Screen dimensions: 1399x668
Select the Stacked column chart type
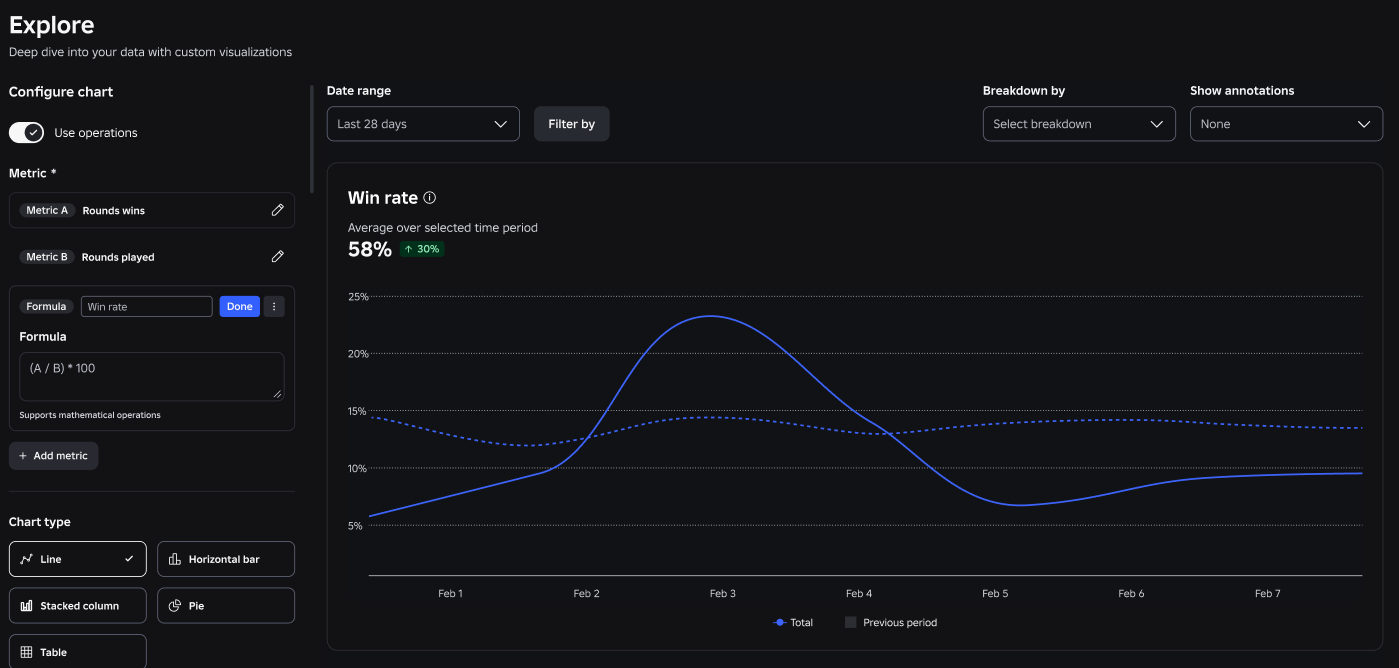coord(78,606)
